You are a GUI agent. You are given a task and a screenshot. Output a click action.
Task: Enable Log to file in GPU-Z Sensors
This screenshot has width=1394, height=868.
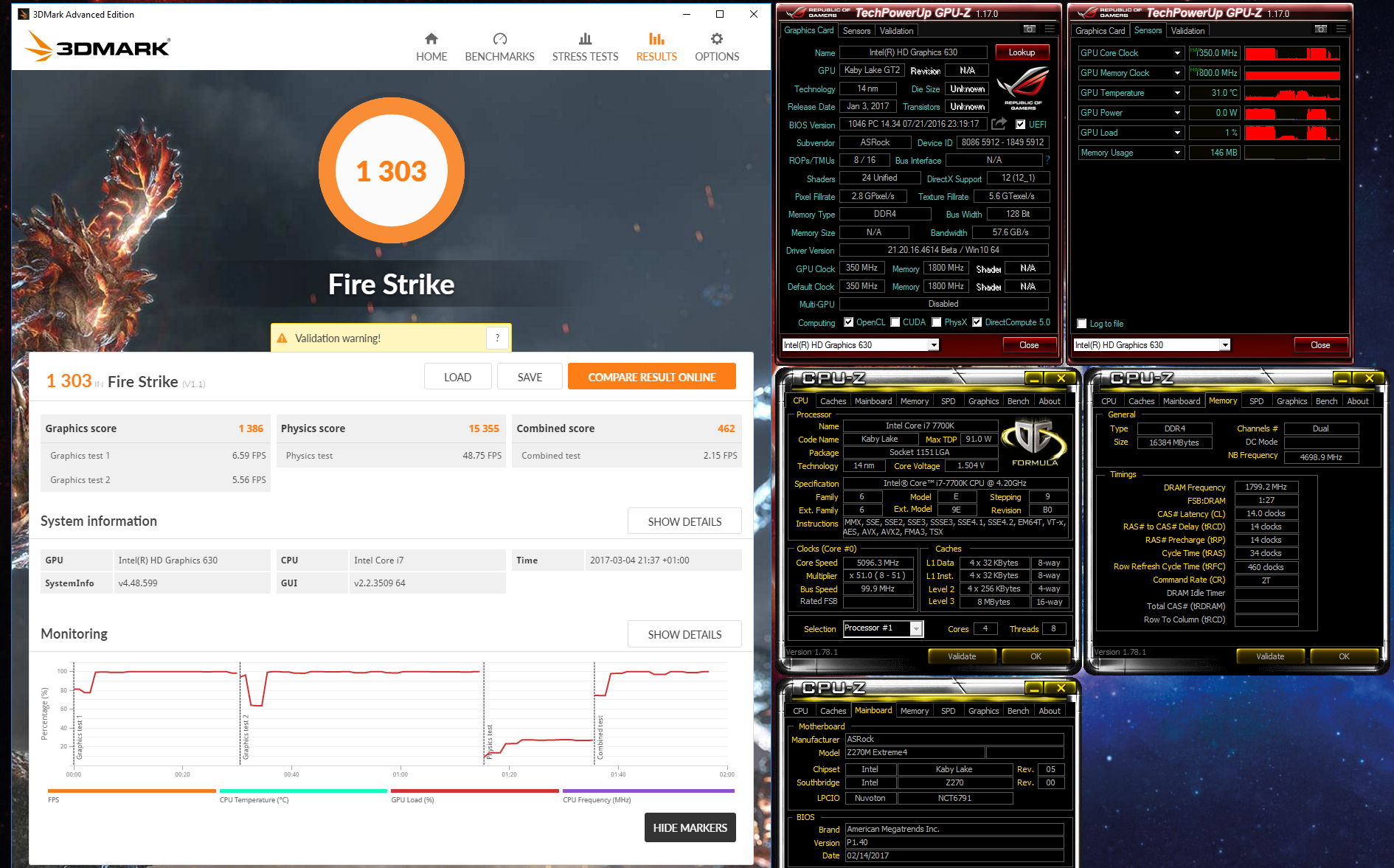(x=1082, y=324)
